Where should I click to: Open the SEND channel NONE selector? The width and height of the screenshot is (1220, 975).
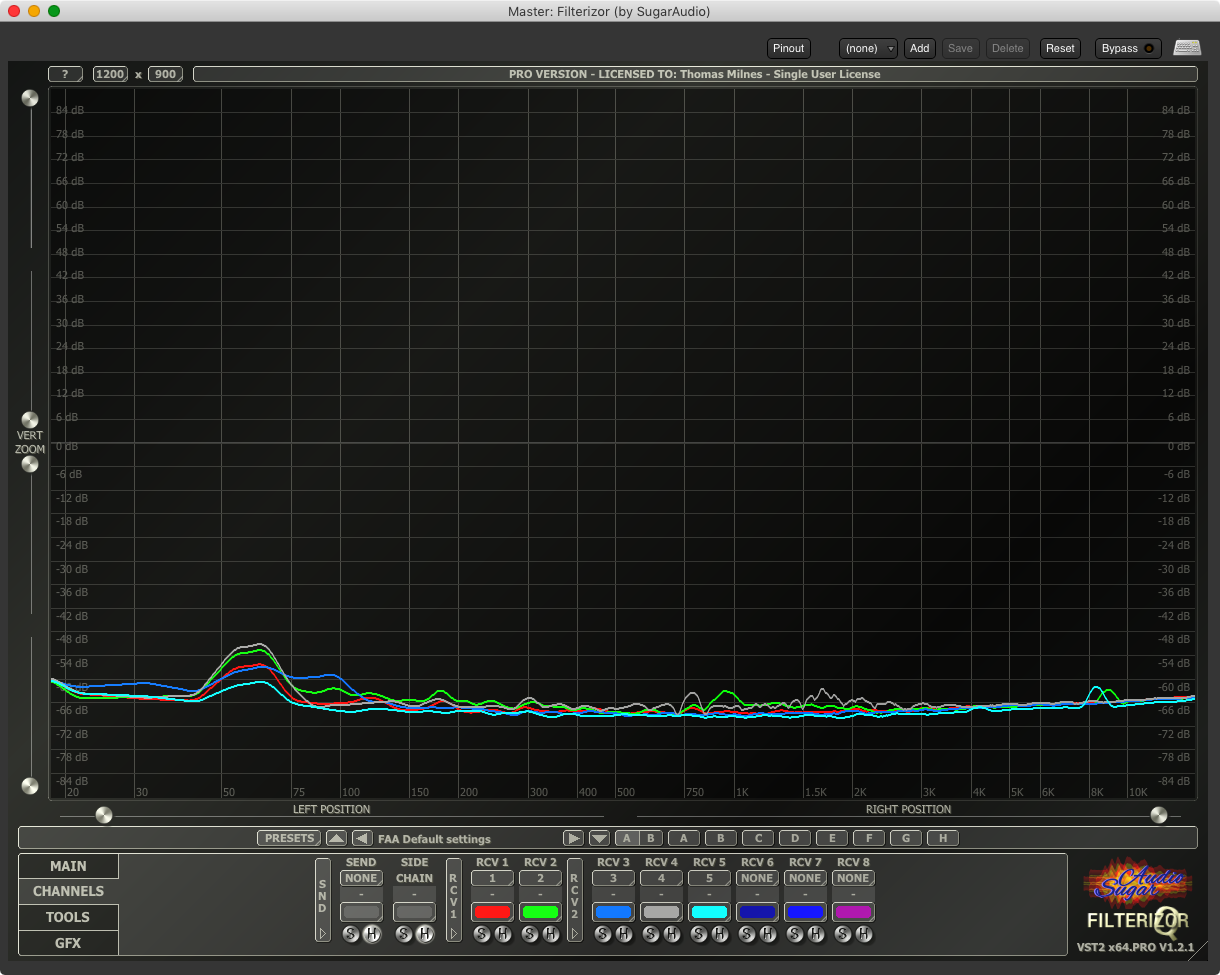coord(361,878)
